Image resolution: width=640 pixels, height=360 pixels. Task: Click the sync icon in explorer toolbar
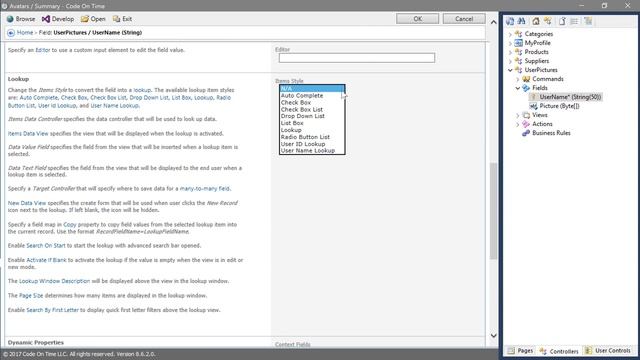(x=510, y=21)
